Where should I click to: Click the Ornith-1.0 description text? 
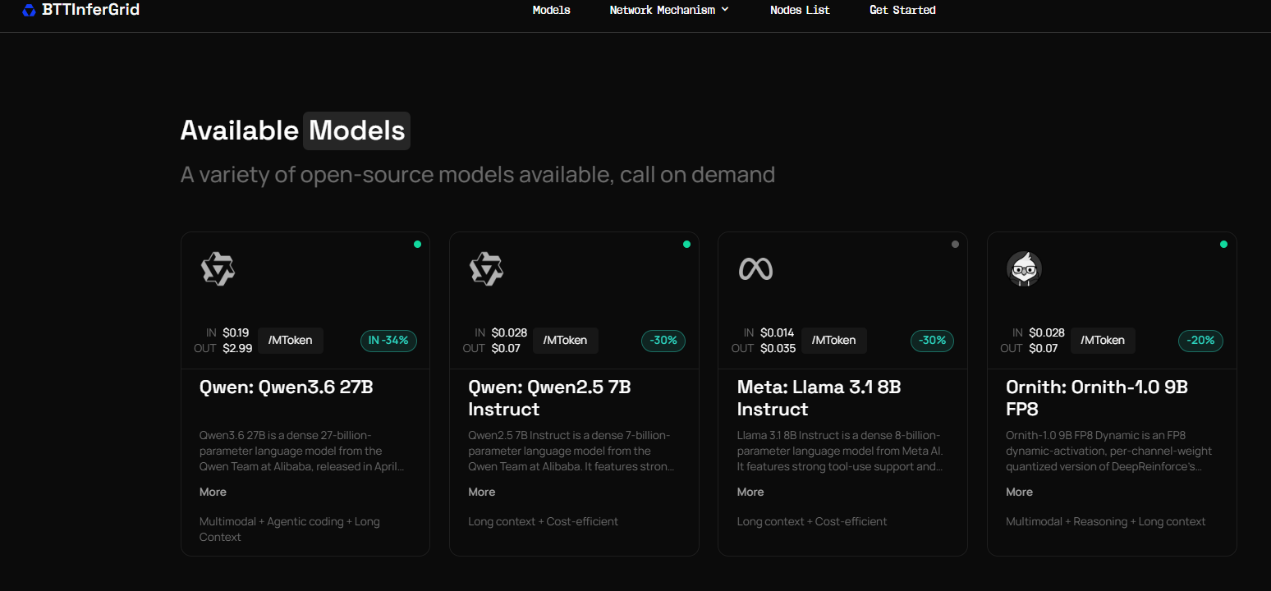[x=1108, y=451]
